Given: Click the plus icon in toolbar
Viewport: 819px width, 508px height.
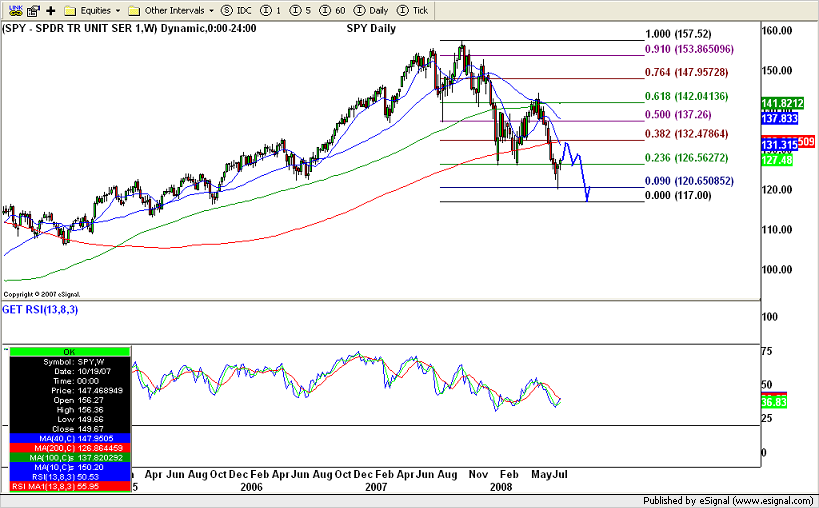Looking at the screenshot, I should coord(50,10).
